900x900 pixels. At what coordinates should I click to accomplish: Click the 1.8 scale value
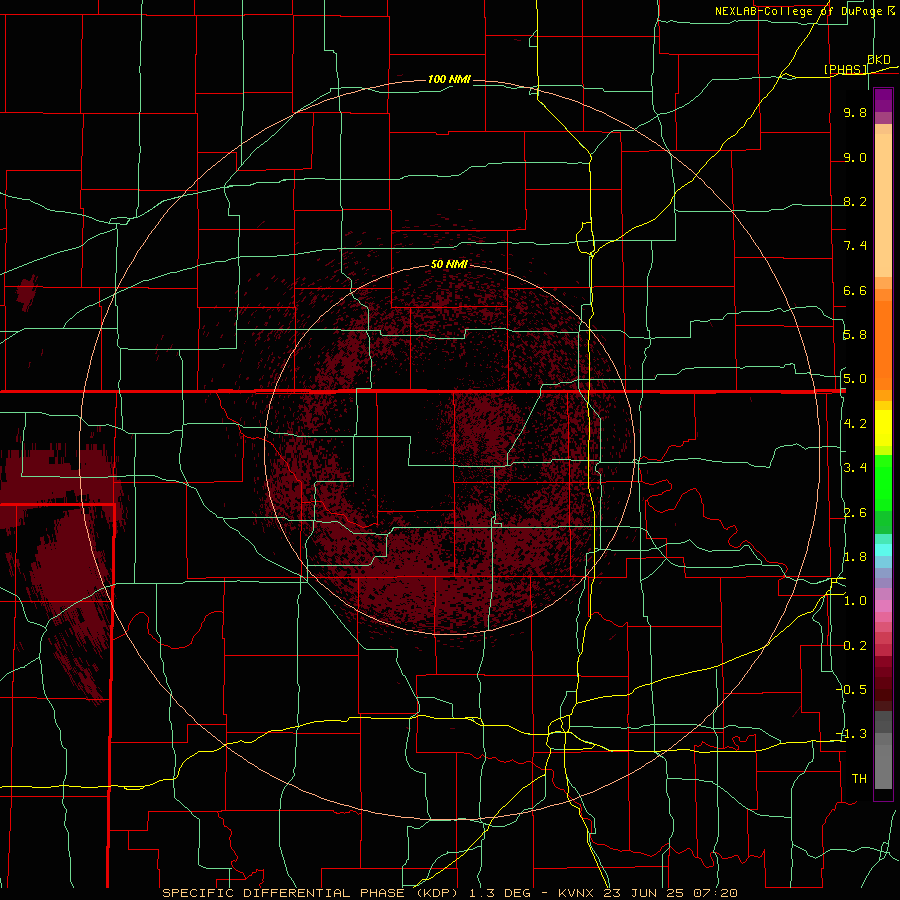click(x=855, y=557)
